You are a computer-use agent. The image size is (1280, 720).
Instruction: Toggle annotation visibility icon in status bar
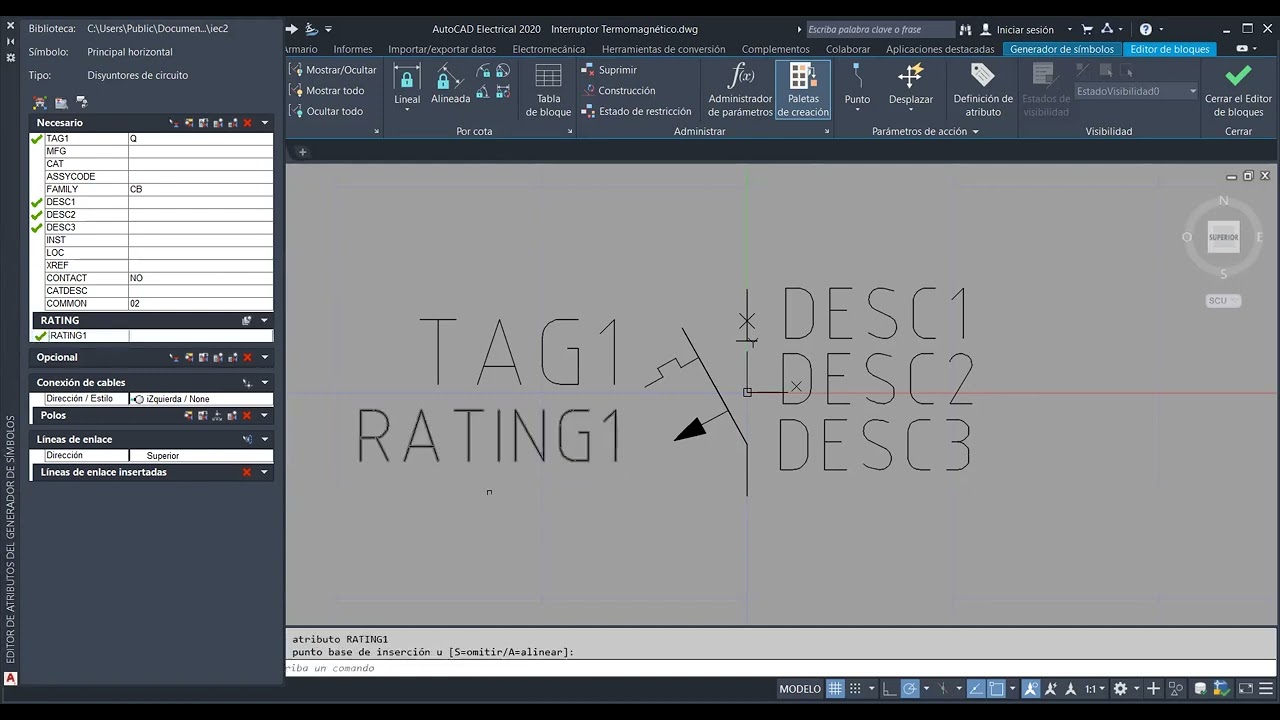1030,689
